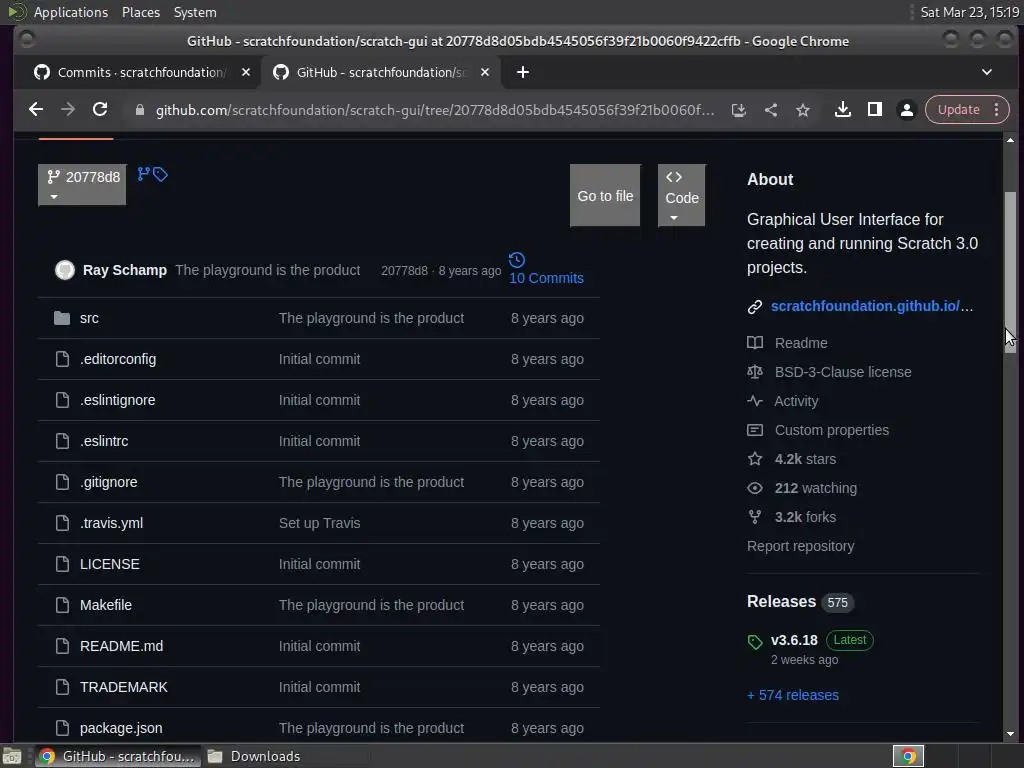Open the LICENSE file
The height and width of the screenshot is (768, 1024).
[x=110, y=564]
